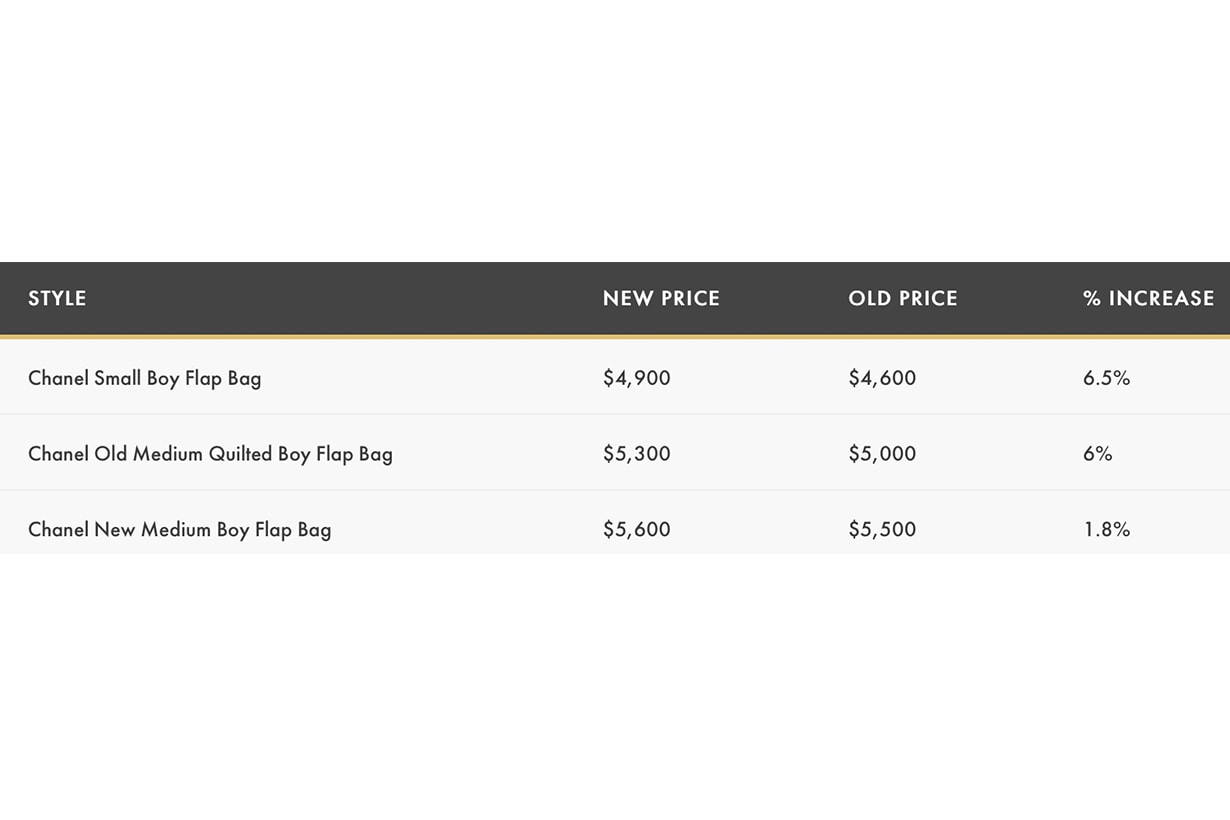Click the $4,900 new price cell

(x=637, y=378)
